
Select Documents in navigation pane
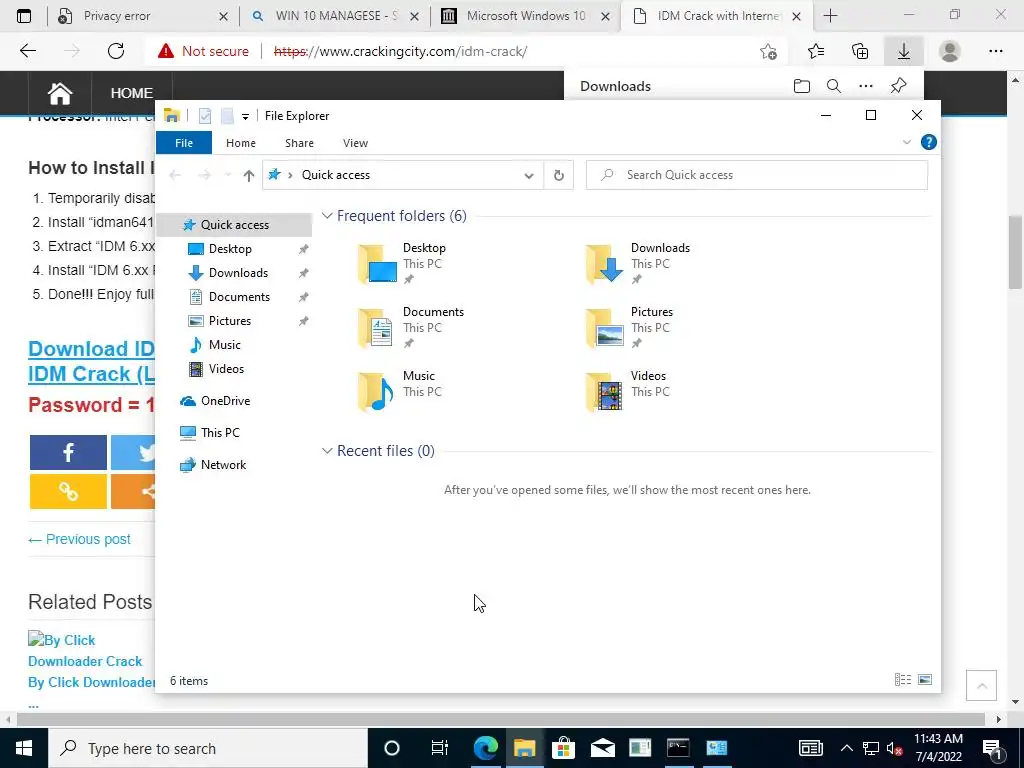tap(239, 297)
